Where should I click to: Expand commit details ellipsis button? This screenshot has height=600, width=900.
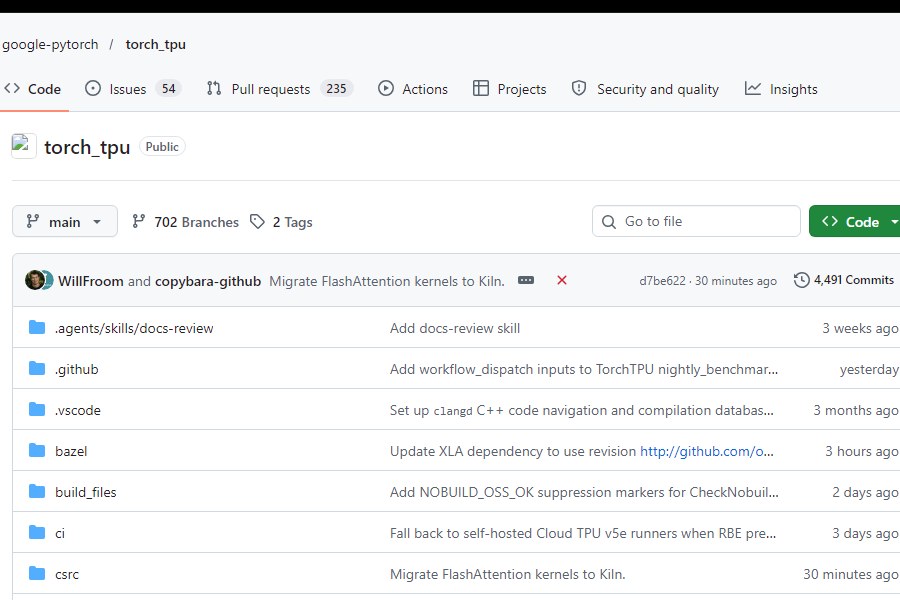click(526, 280)
